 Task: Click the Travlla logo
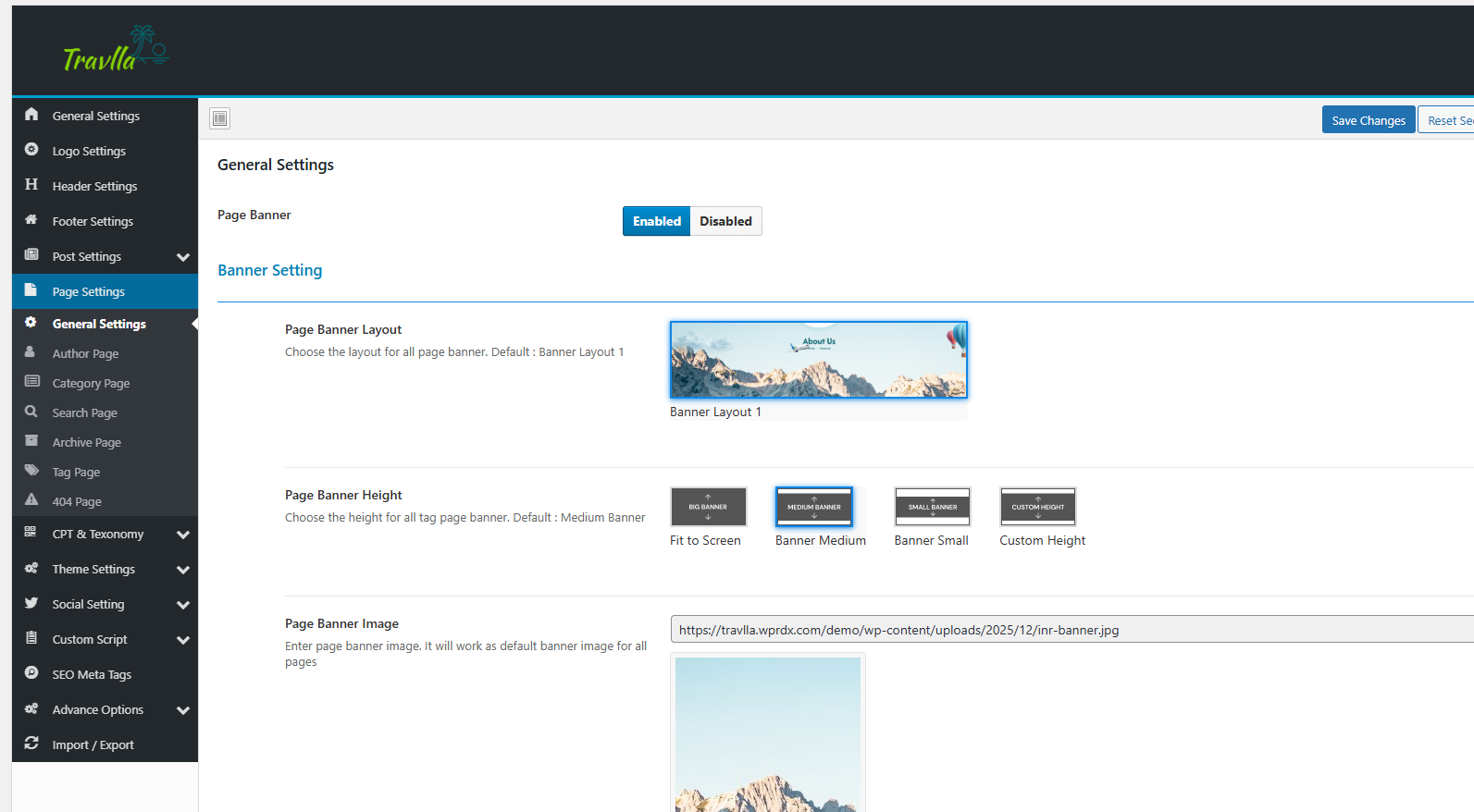click(x=116, y=50)
